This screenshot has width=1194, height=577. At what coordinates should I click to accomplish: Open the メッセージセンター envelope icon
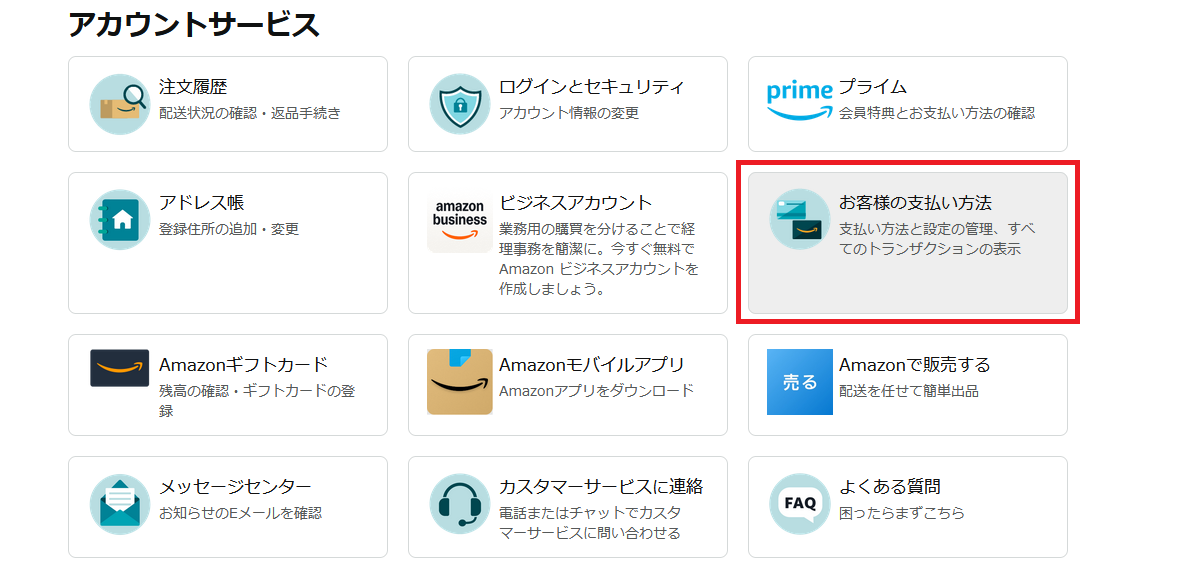(x=120, y=504)
